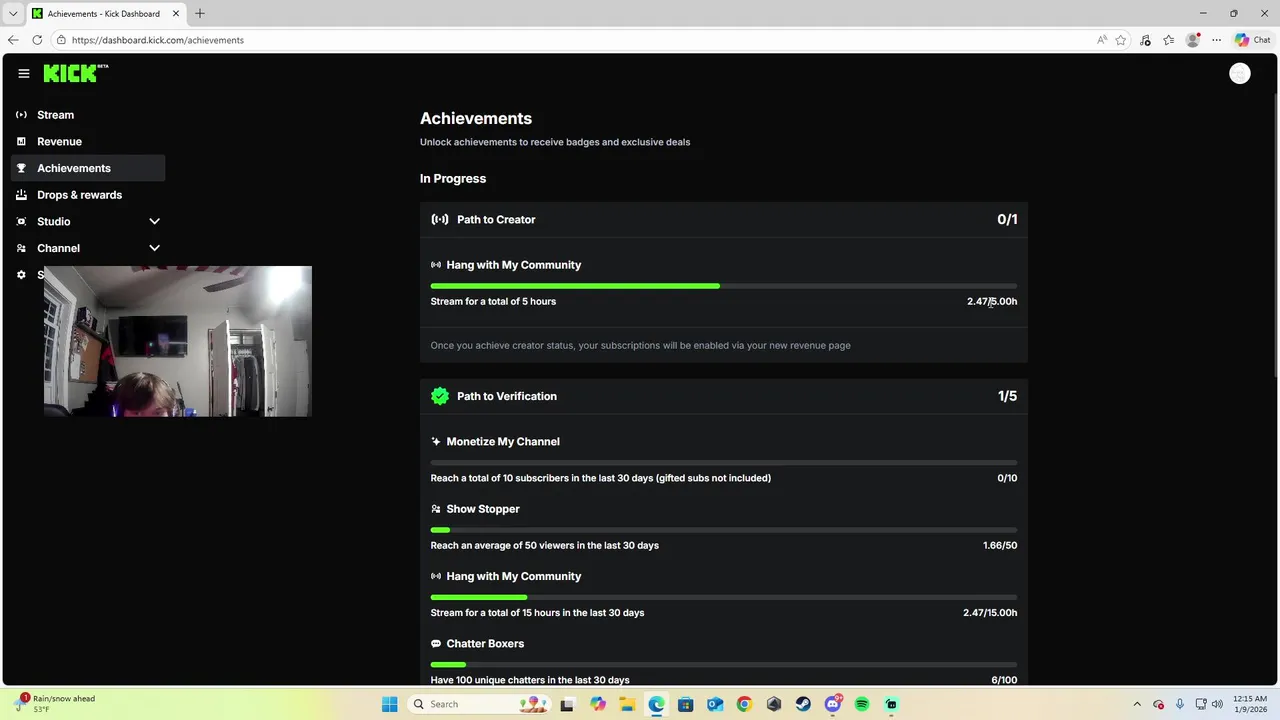The height and width of the screenshot is (720, 1280).
Task: Click the Achievements trophy icon
Action: tap(21, 168)
